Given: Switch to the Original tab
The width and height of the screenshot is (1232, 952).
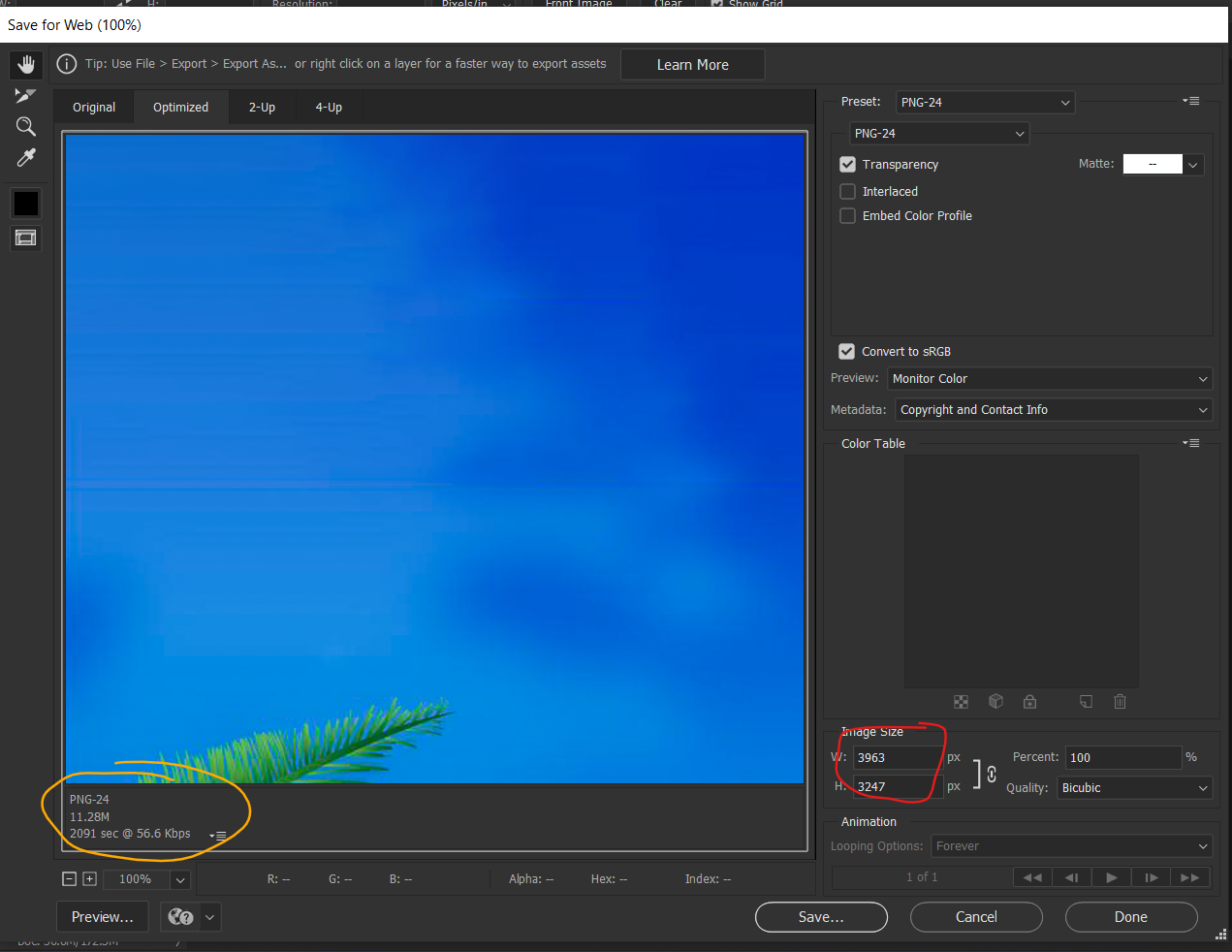Looking at the screenshot, I should click(x=94, y=108).
